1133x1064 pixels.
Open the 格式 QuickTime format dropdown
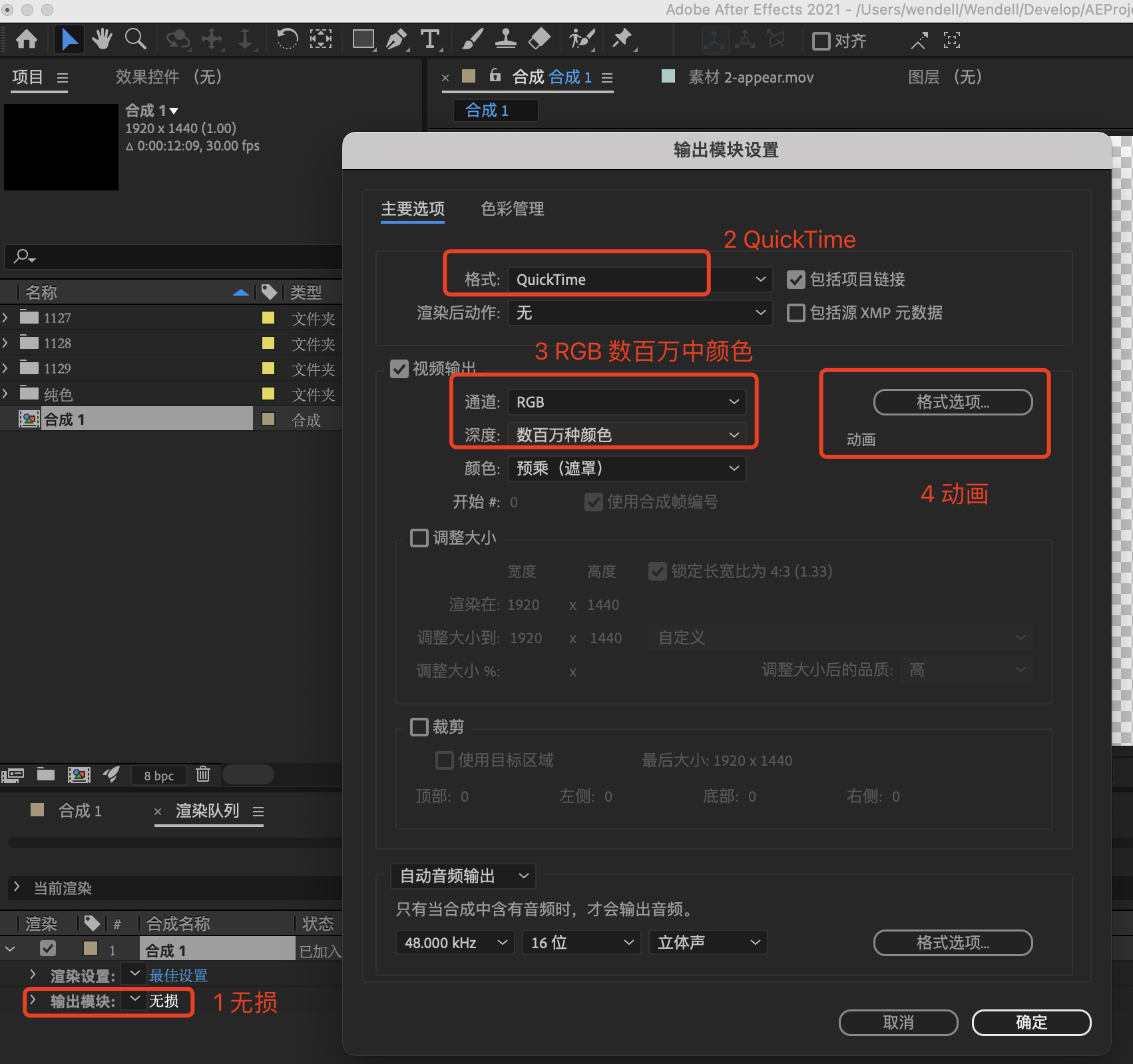(x=639, y=280)
